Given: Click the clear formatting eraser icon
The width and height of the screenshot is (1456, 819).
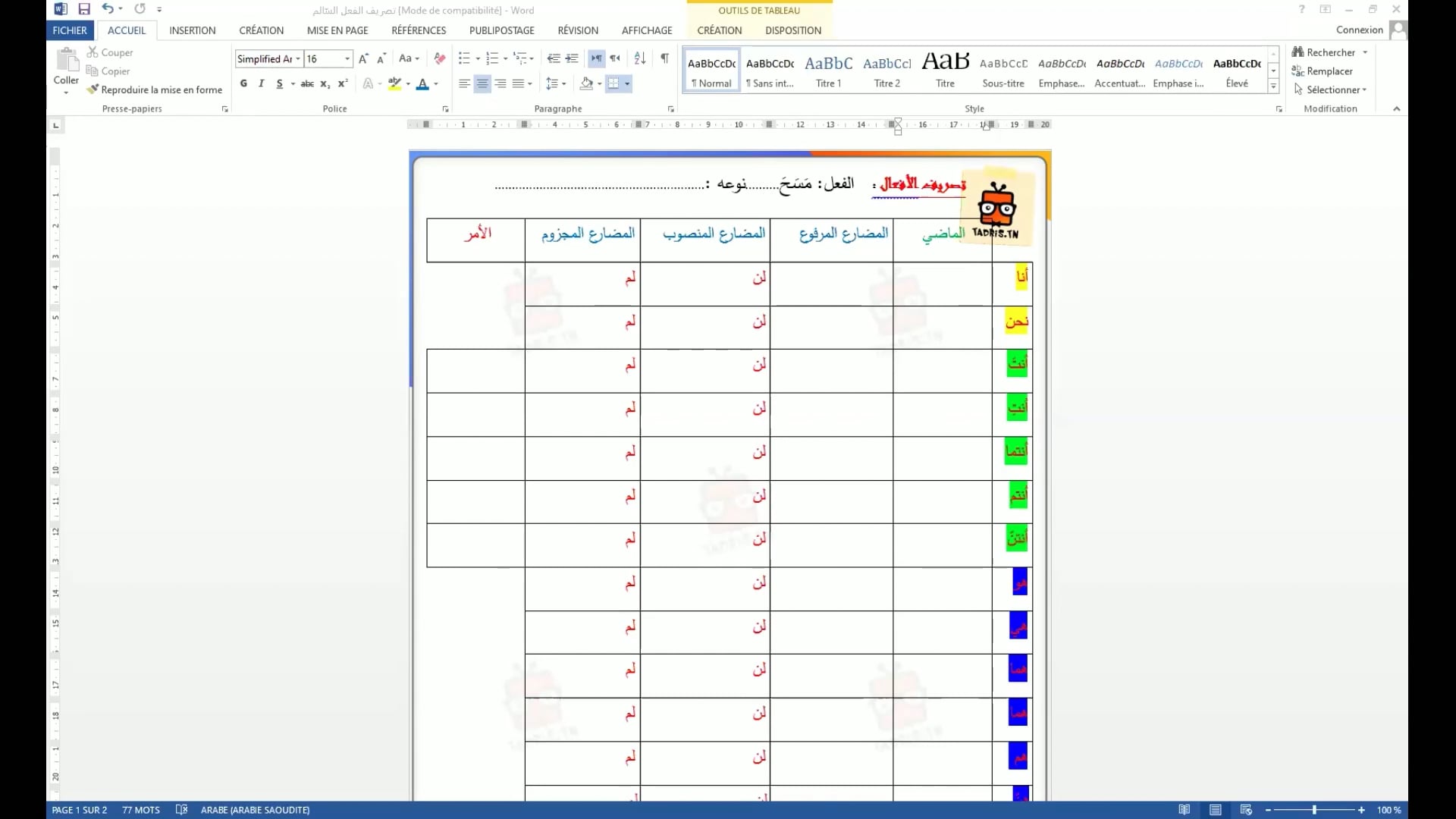Looking at the screenshot, I should click(x=440, y=58).
